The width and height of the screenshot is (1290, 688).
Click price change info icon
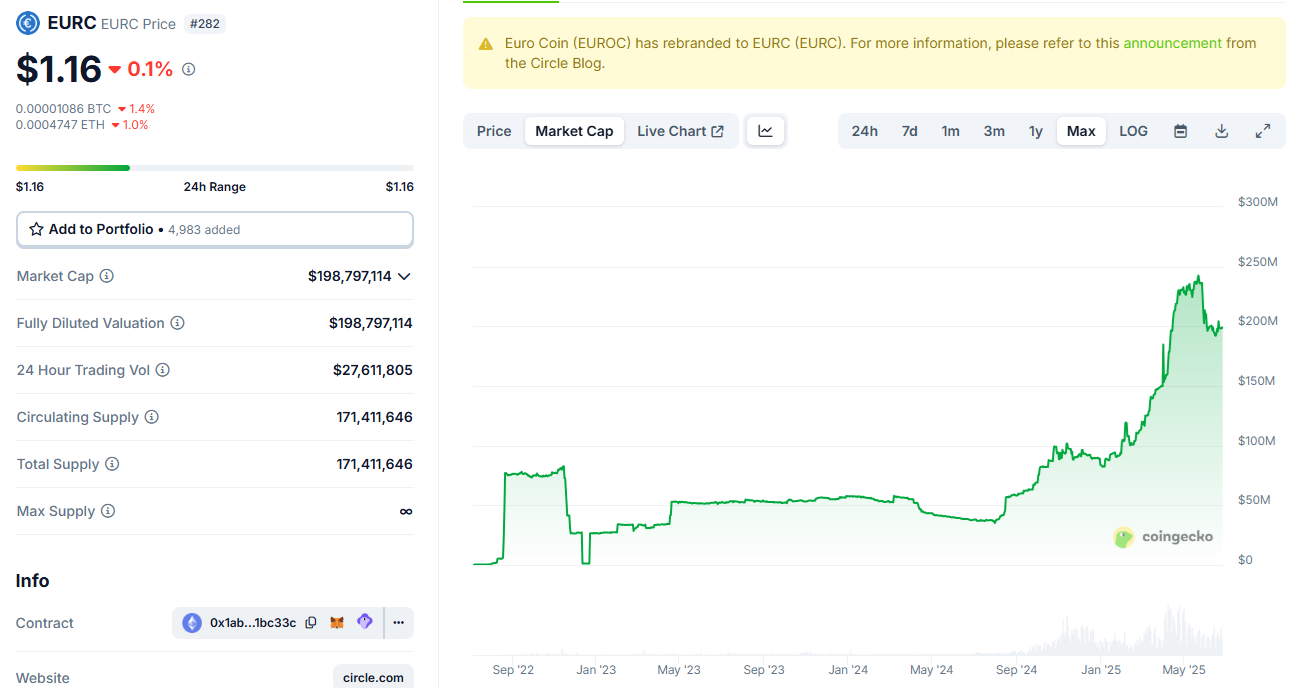[189, 69]
